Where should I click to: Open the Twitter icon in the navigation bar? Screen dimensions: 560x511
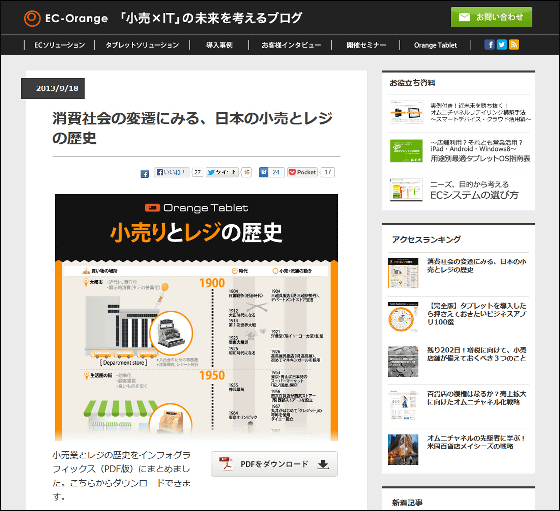[502, 45]
